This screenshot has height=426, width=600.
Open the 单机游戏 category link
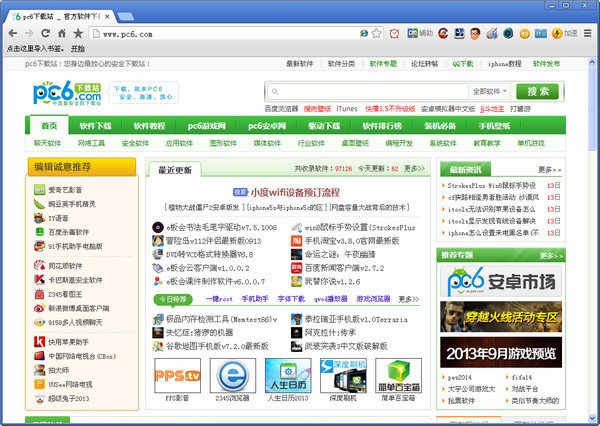(x=531, y=143)
